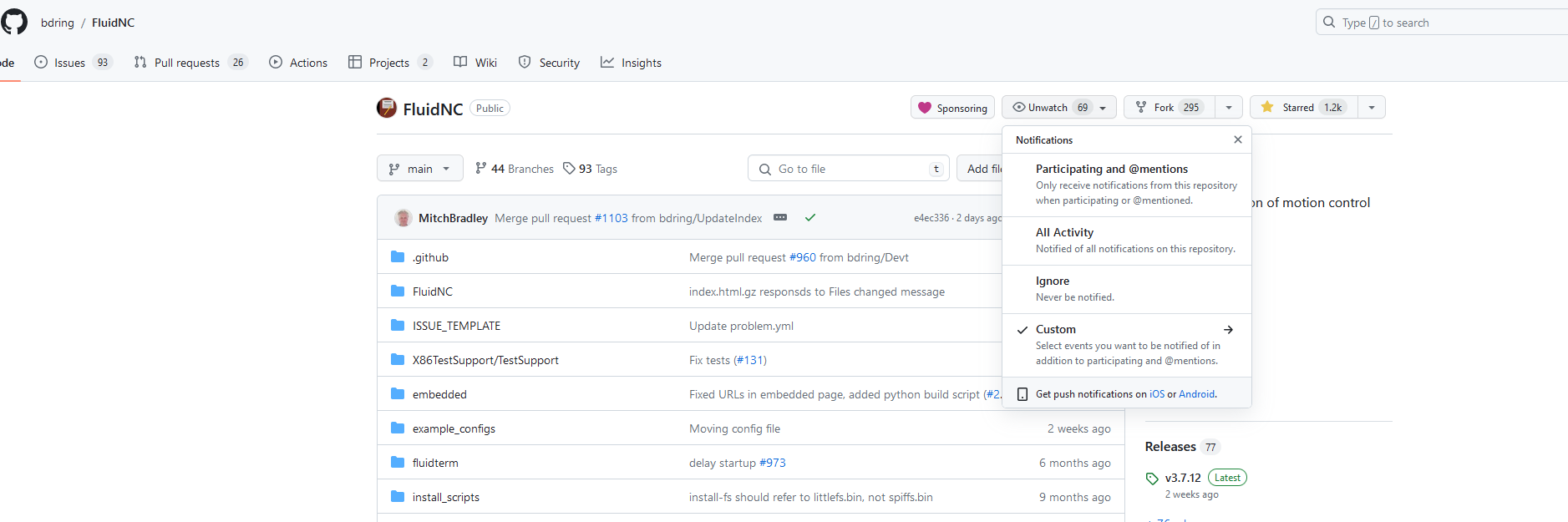Open the fluidterm folder
Screen dimensions: 1568x522
click(435, 463)
